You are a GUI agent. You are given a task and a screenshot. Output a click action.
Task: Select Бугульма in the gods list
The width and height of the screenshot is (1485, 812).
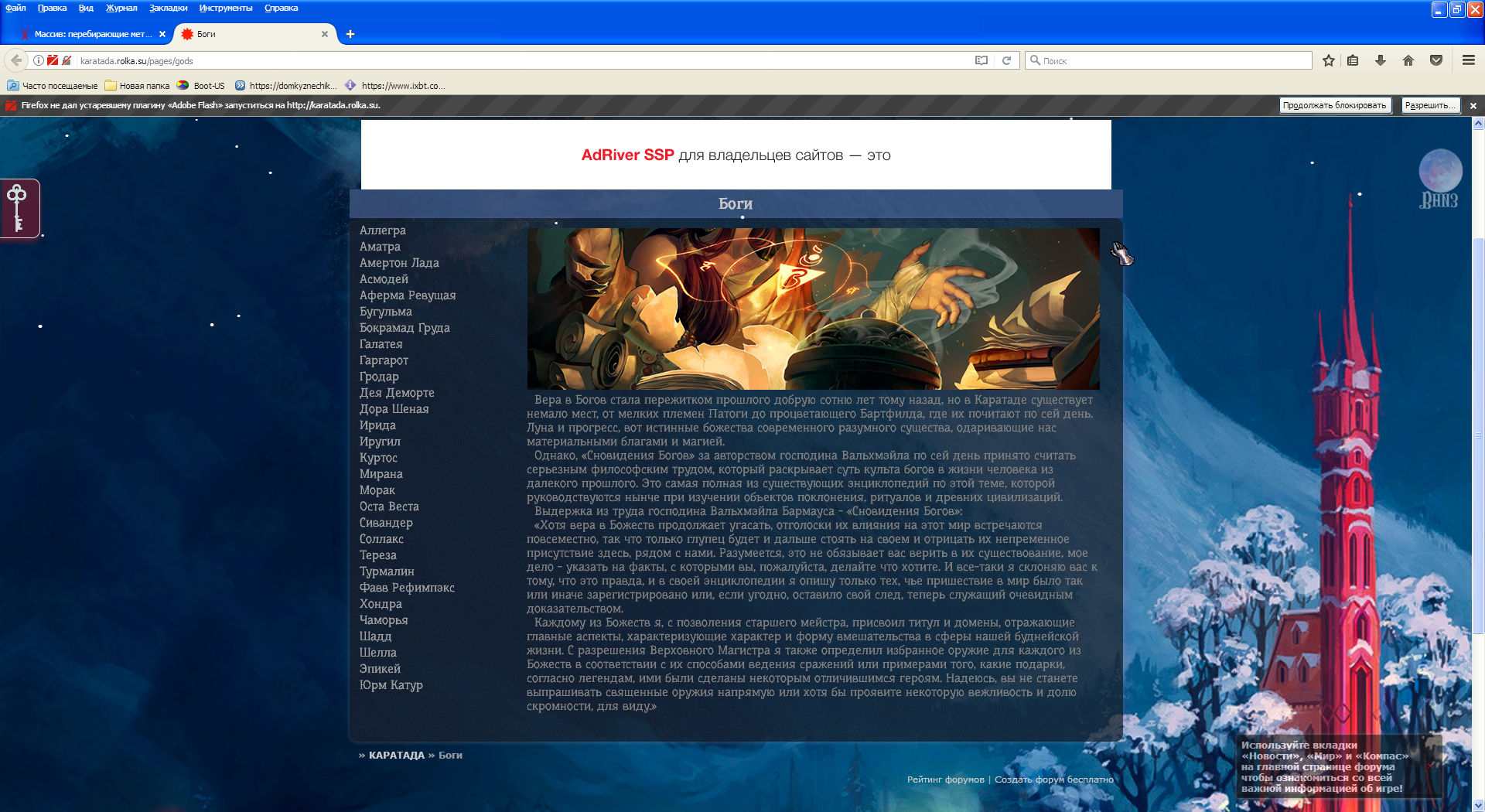[385, 312]
